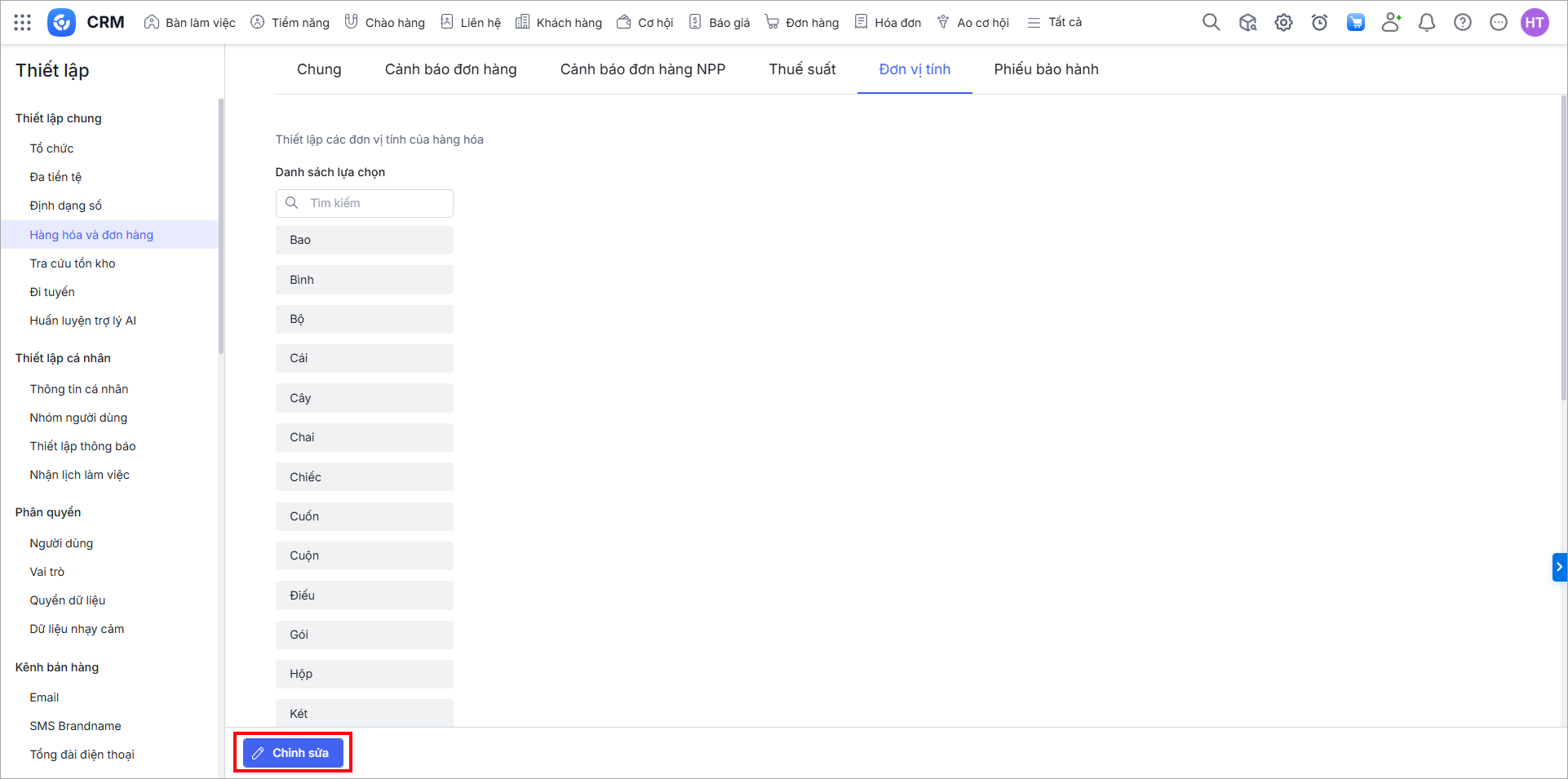Open the Phiếu bảo hành tab
This screenshot has height=779, width=1568.
click(x=1046, y=69)
